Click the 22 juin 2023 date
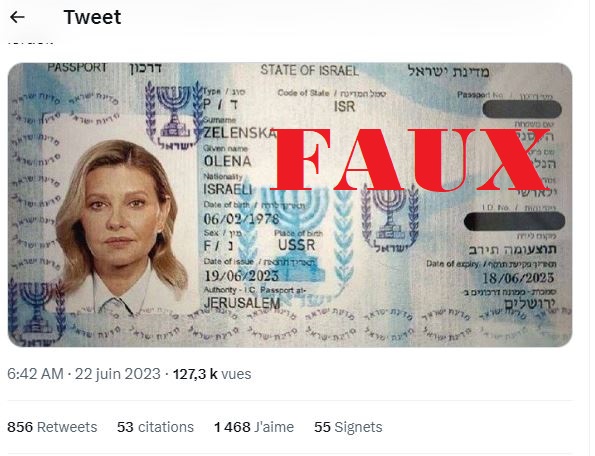 tap(118, 374)
